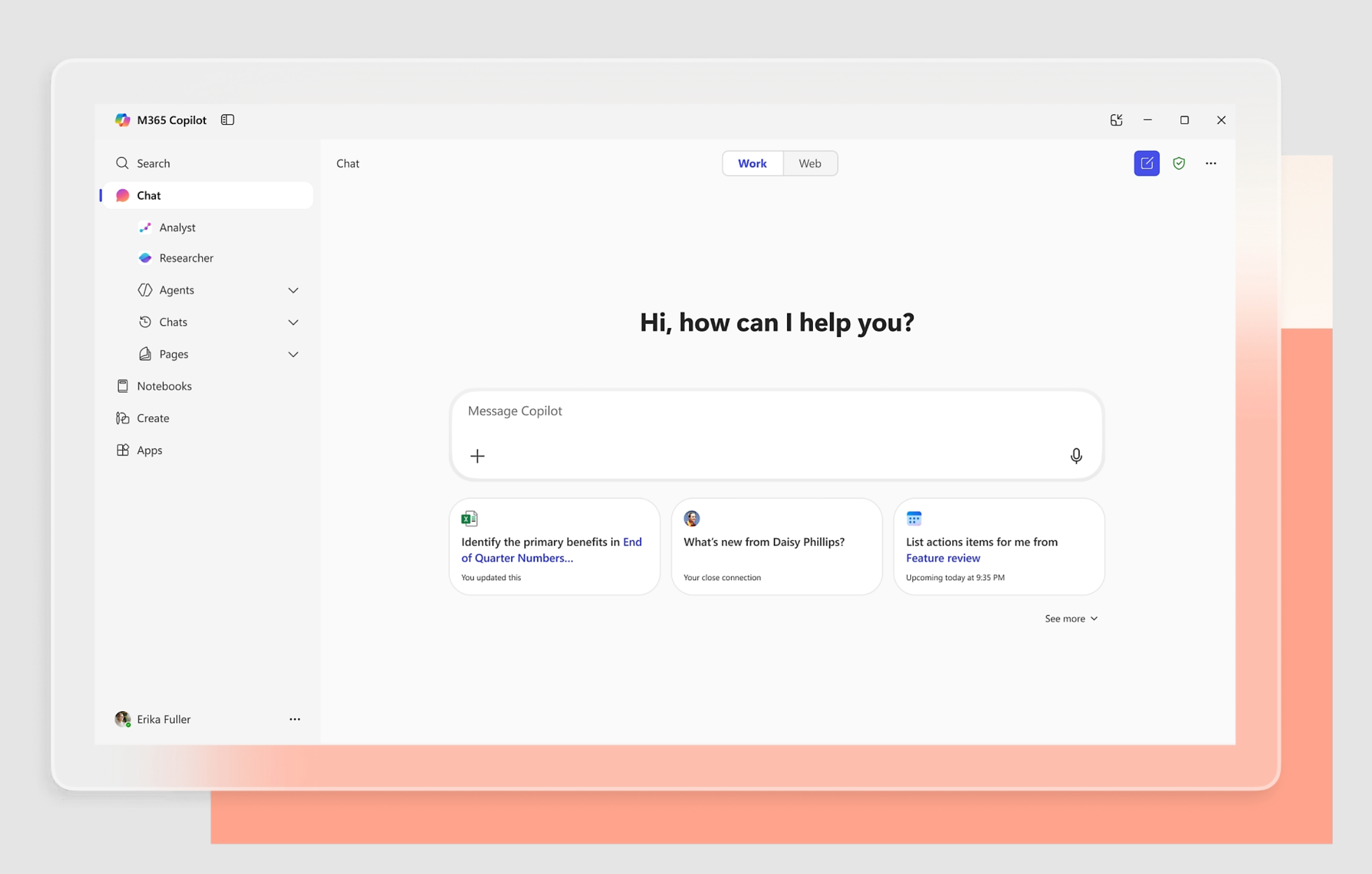Screen dimensions: 1372x874
Task: Click the Excel file icon on card
Action: click(469, 518)
